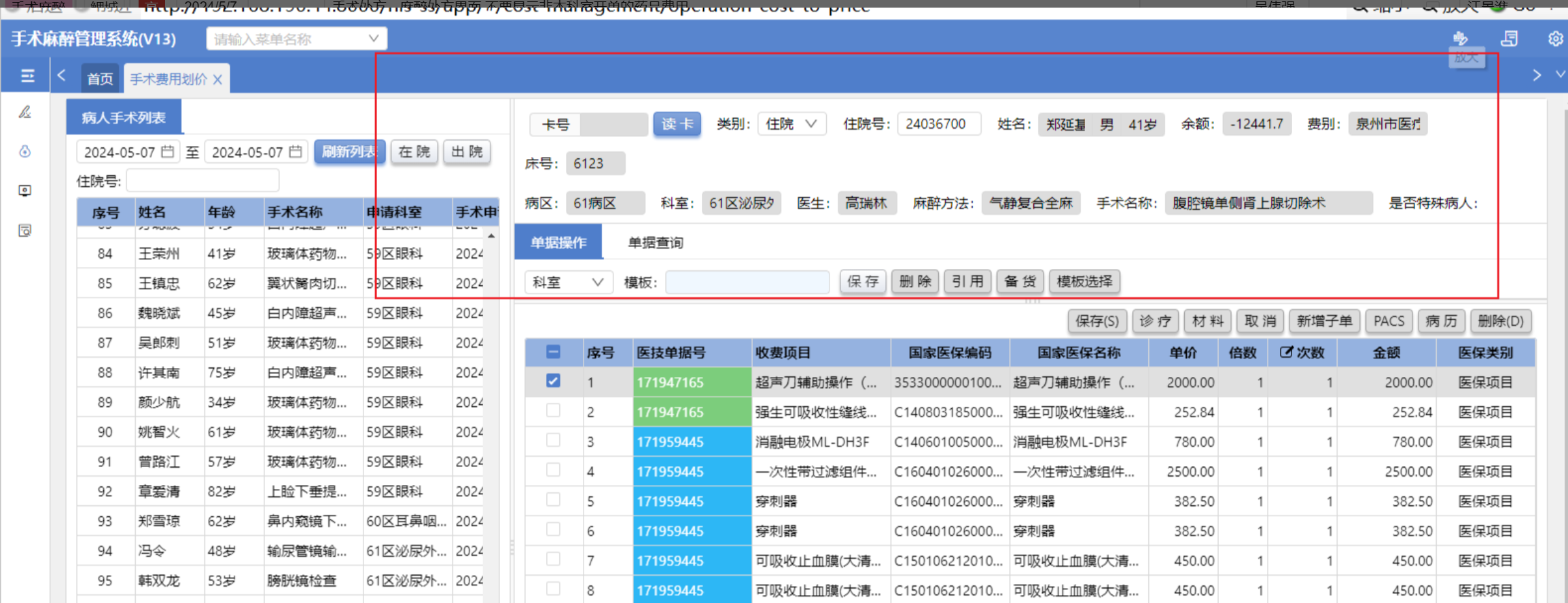Focus the 模板 input field
The height and width of the screenshot is (603, 1568).
tap(747, 282)
